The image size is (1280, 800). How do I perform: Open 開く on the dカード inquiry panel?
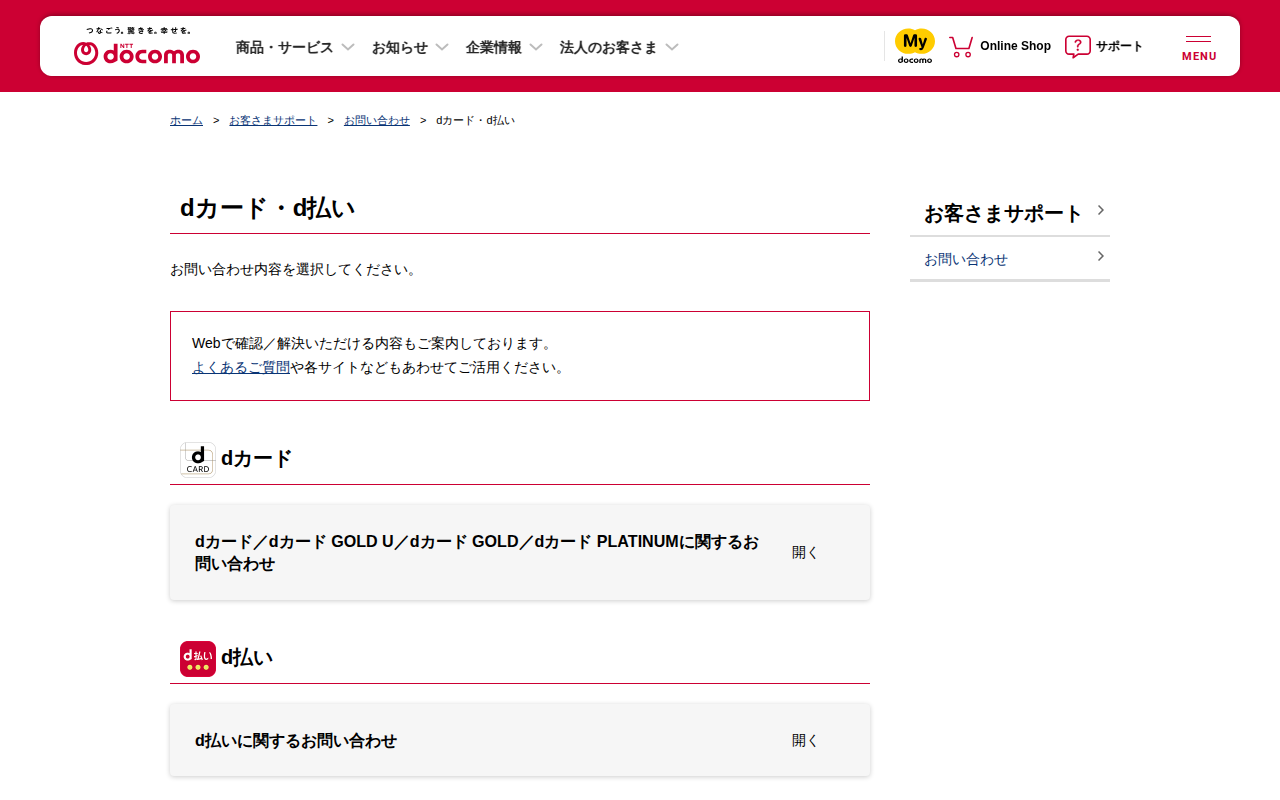point(805,552)
